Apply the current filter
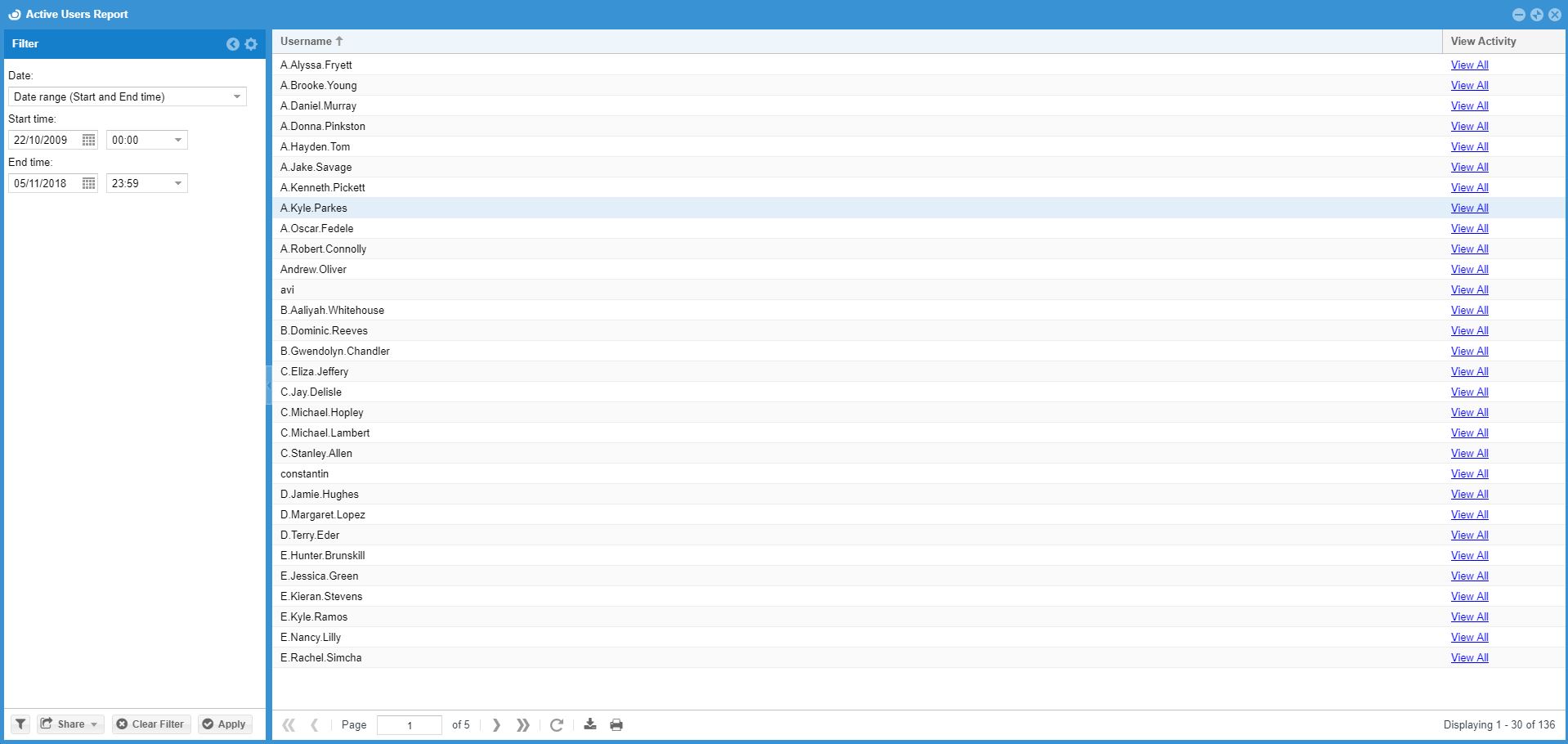 [x=224, y=724]
